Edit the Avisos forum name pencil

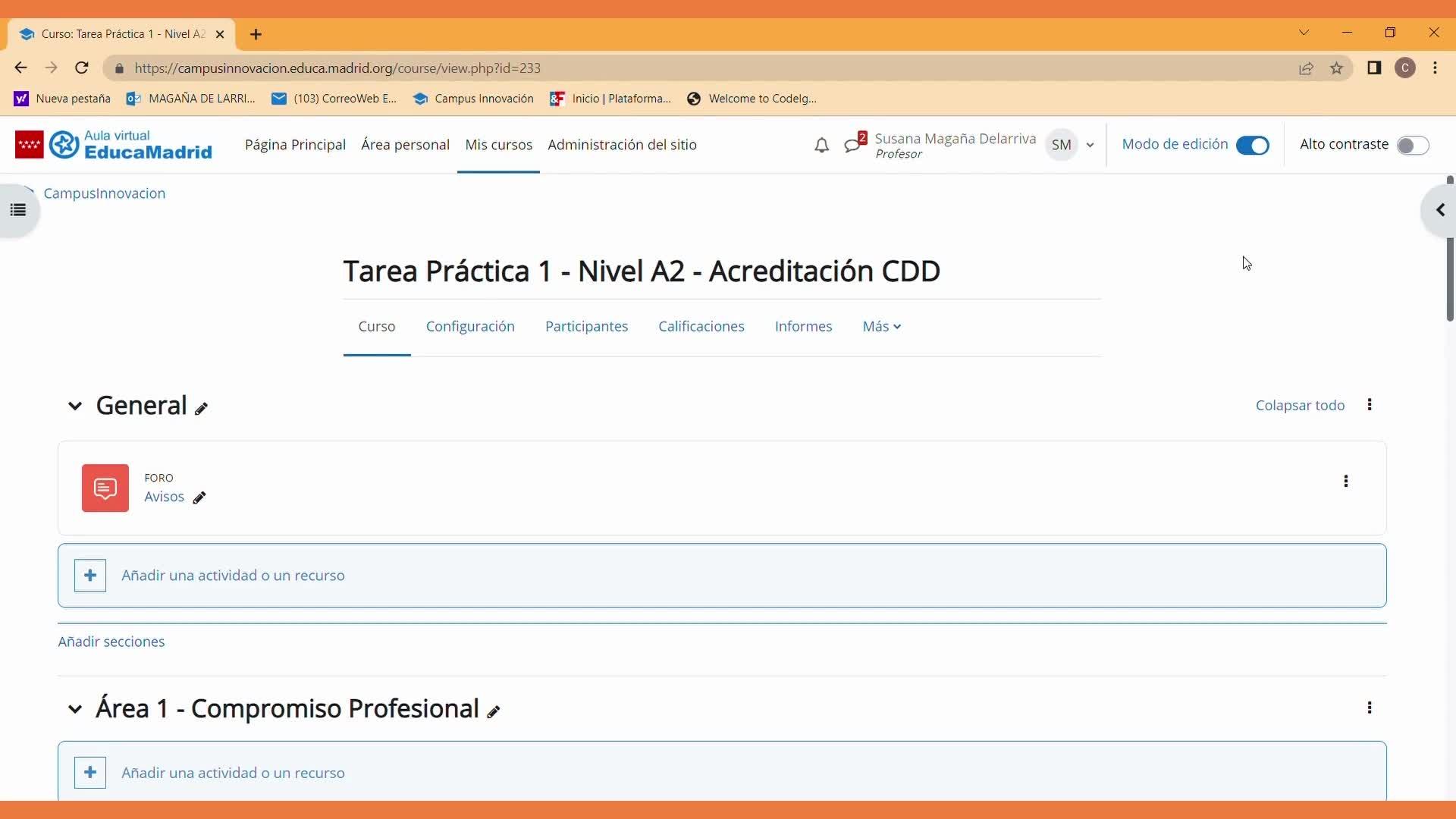tap(199, 498)
